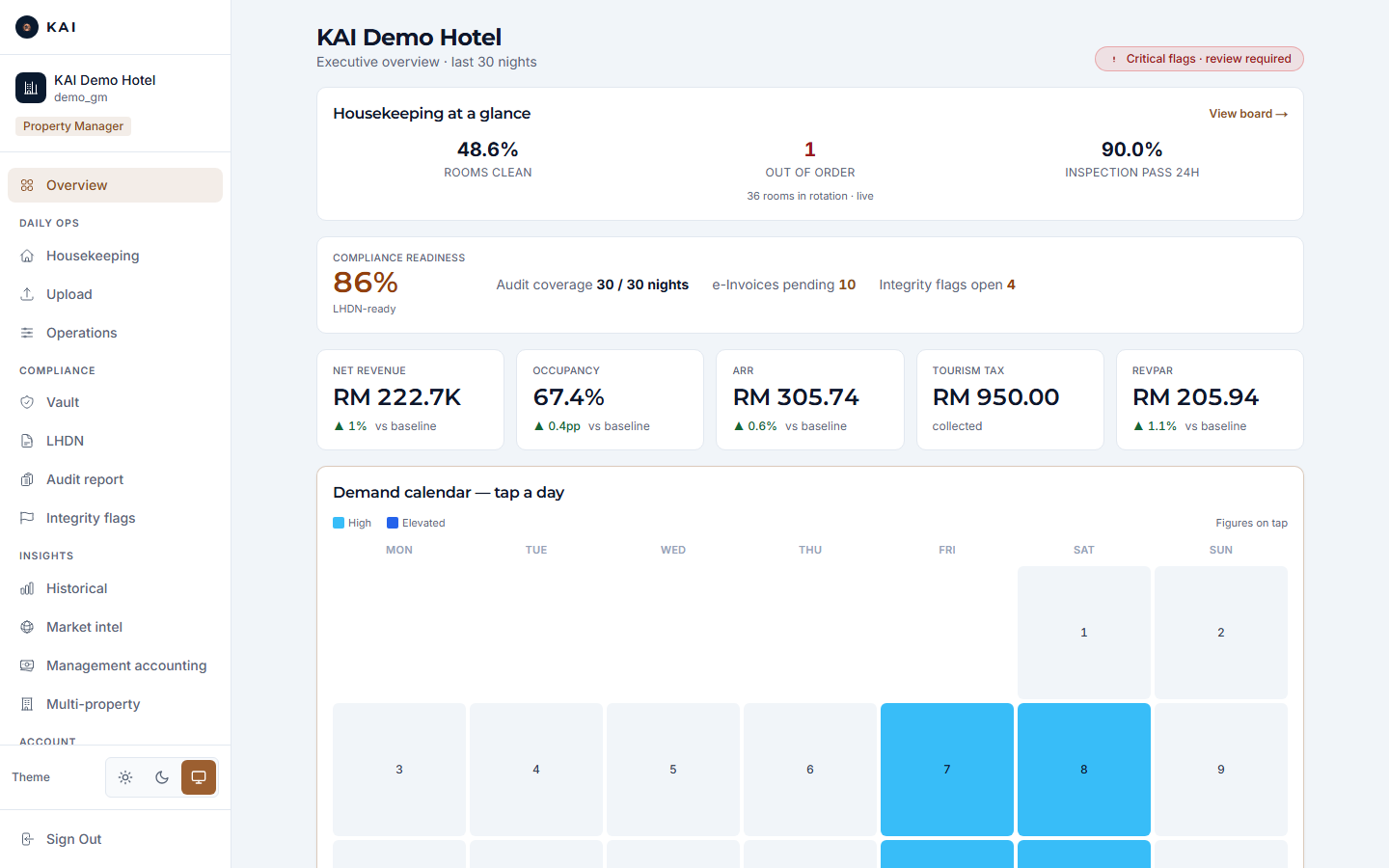Open LHDN compliance page

tap(115, 441)
